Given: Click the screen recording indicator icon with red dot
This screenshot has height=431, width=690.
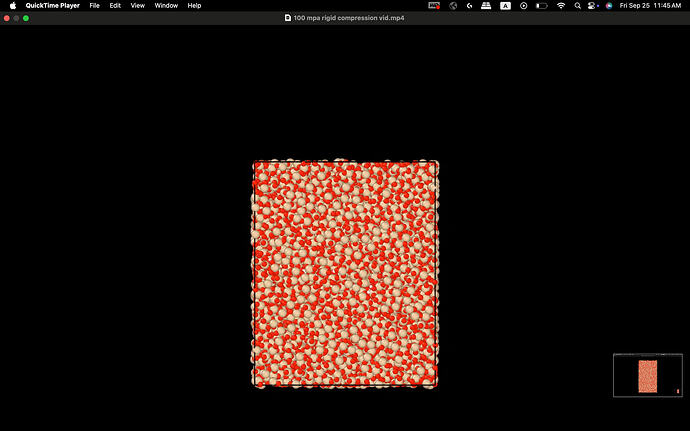Looking at the screenshot, I should 434,6.
